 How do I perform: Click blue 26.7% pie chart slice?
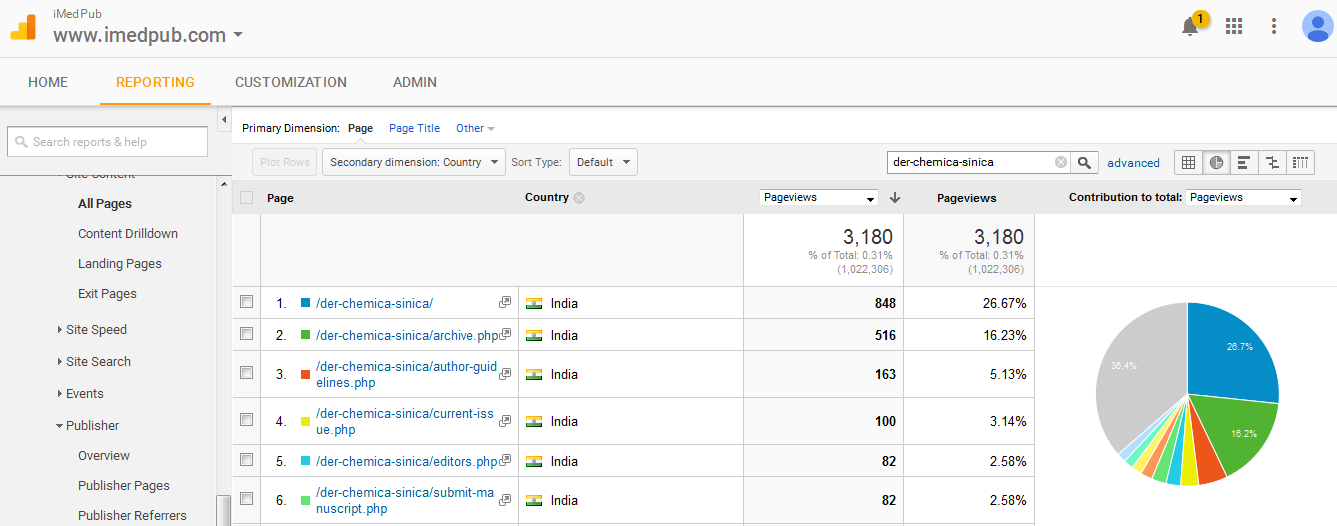point(1235,355)
